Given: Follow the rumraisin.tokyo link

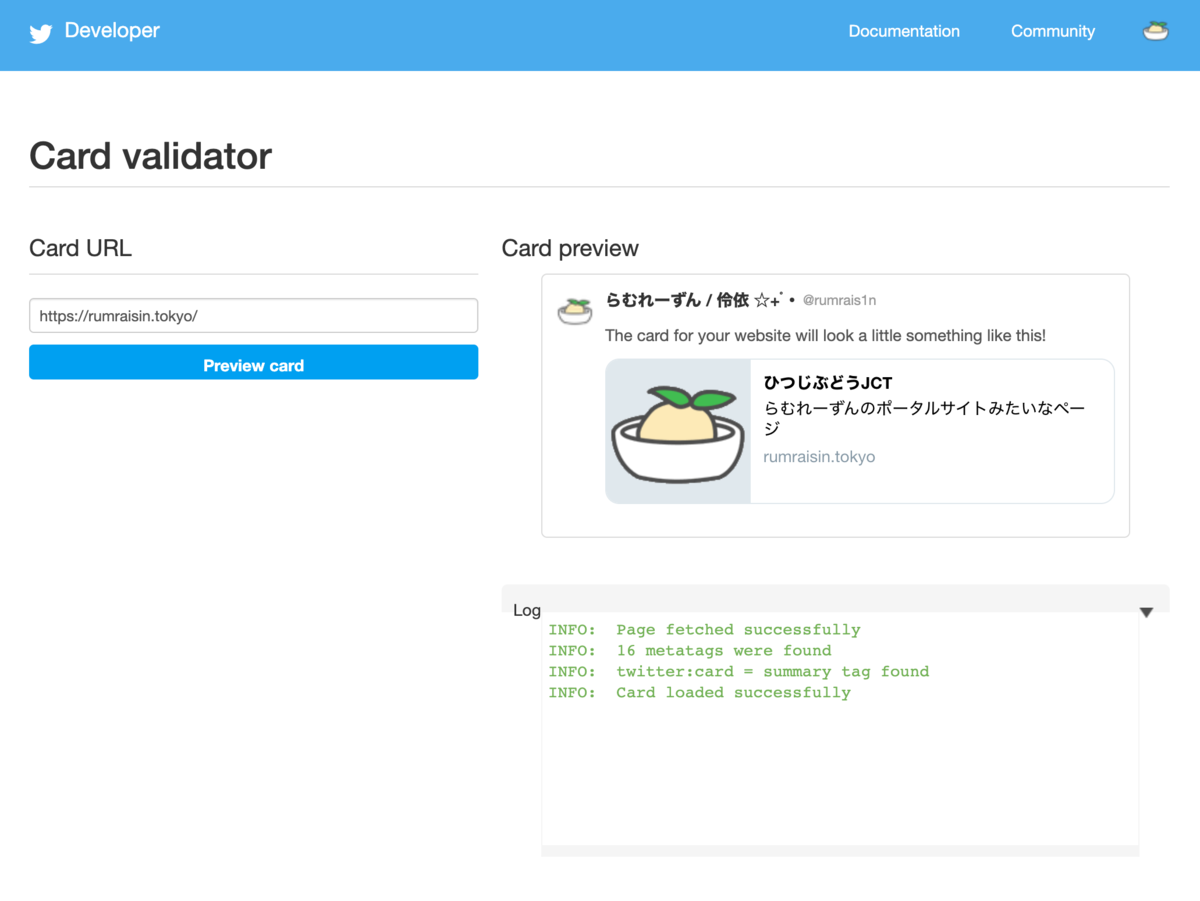Looking at the screenshot, I should click(819, 456).
